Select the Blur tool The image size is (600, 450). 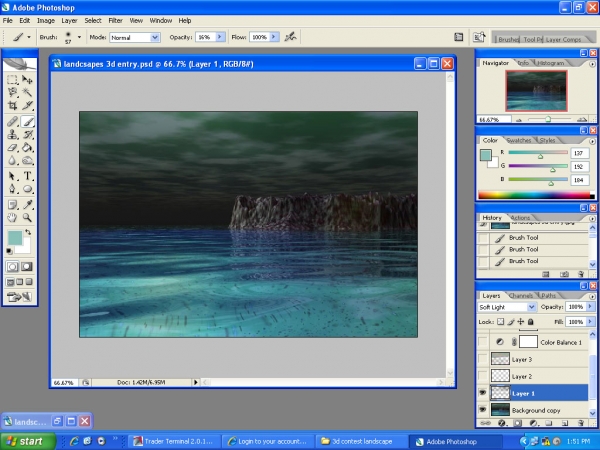(12, 160)
